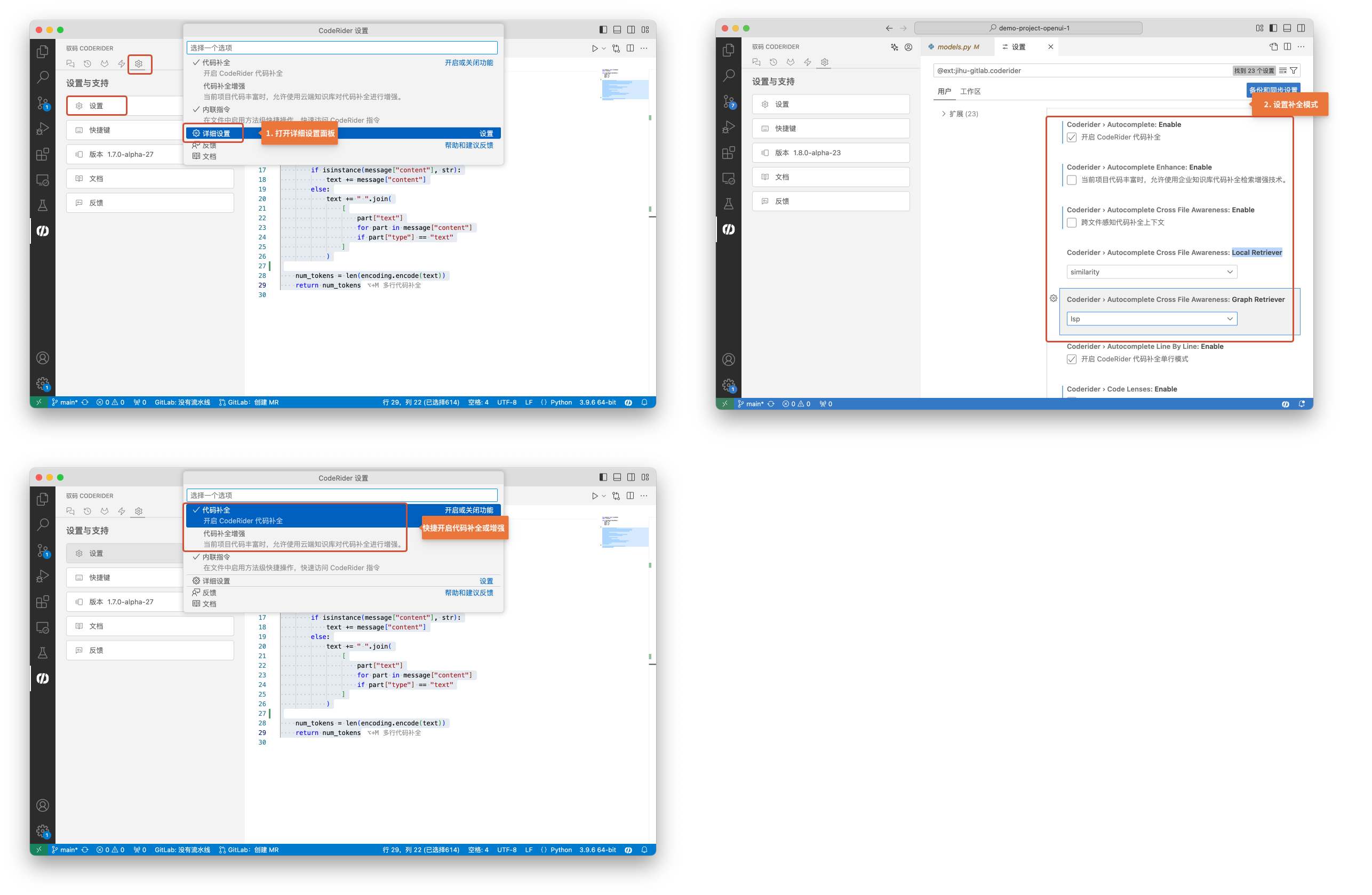
Task: Click bell notifications icon in demo-project-openui-1 status bar
Action: (1301, 404)
